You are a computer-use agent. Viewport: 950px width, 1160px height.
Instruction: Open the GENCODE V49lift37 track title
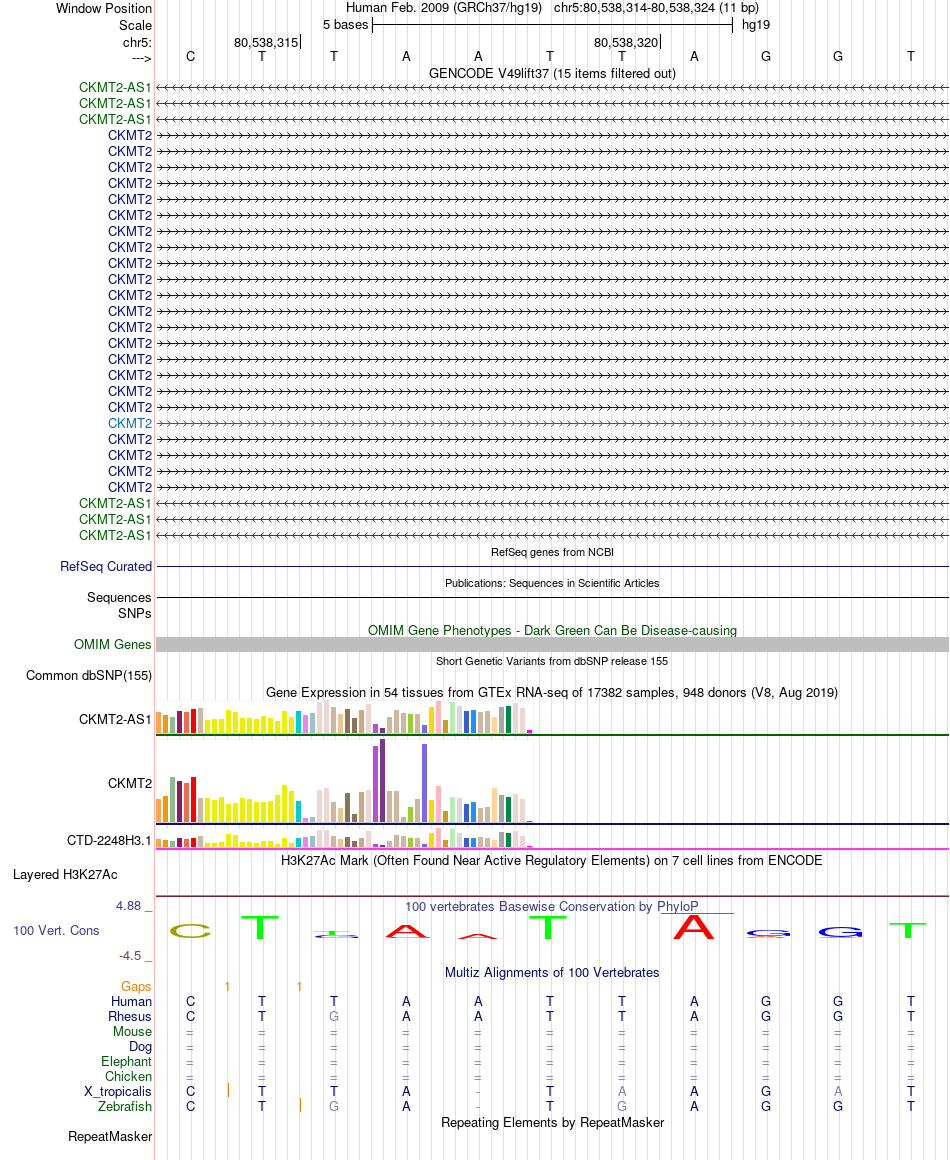pyautogui.click(x=552, y=73)
